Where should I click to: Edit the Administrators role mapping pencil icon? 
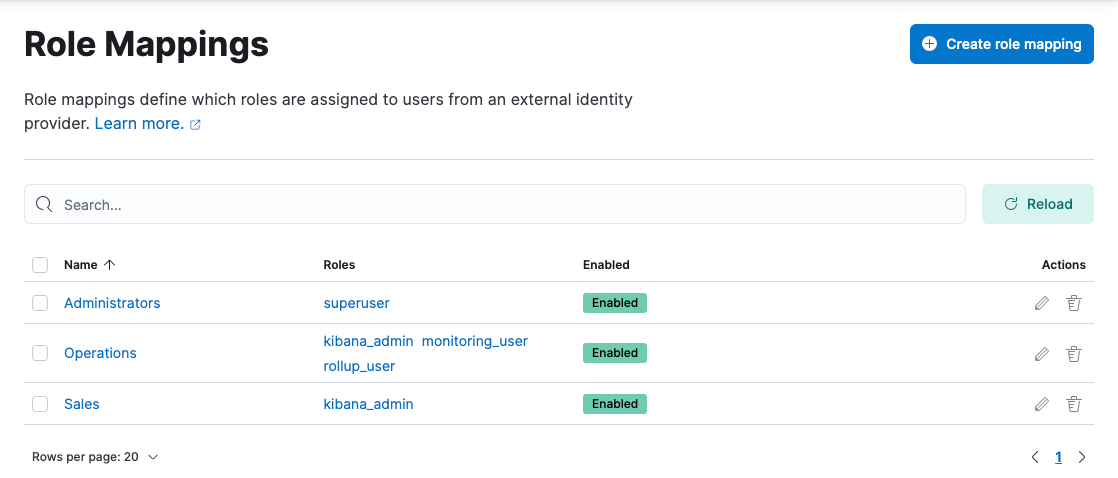1042,303
